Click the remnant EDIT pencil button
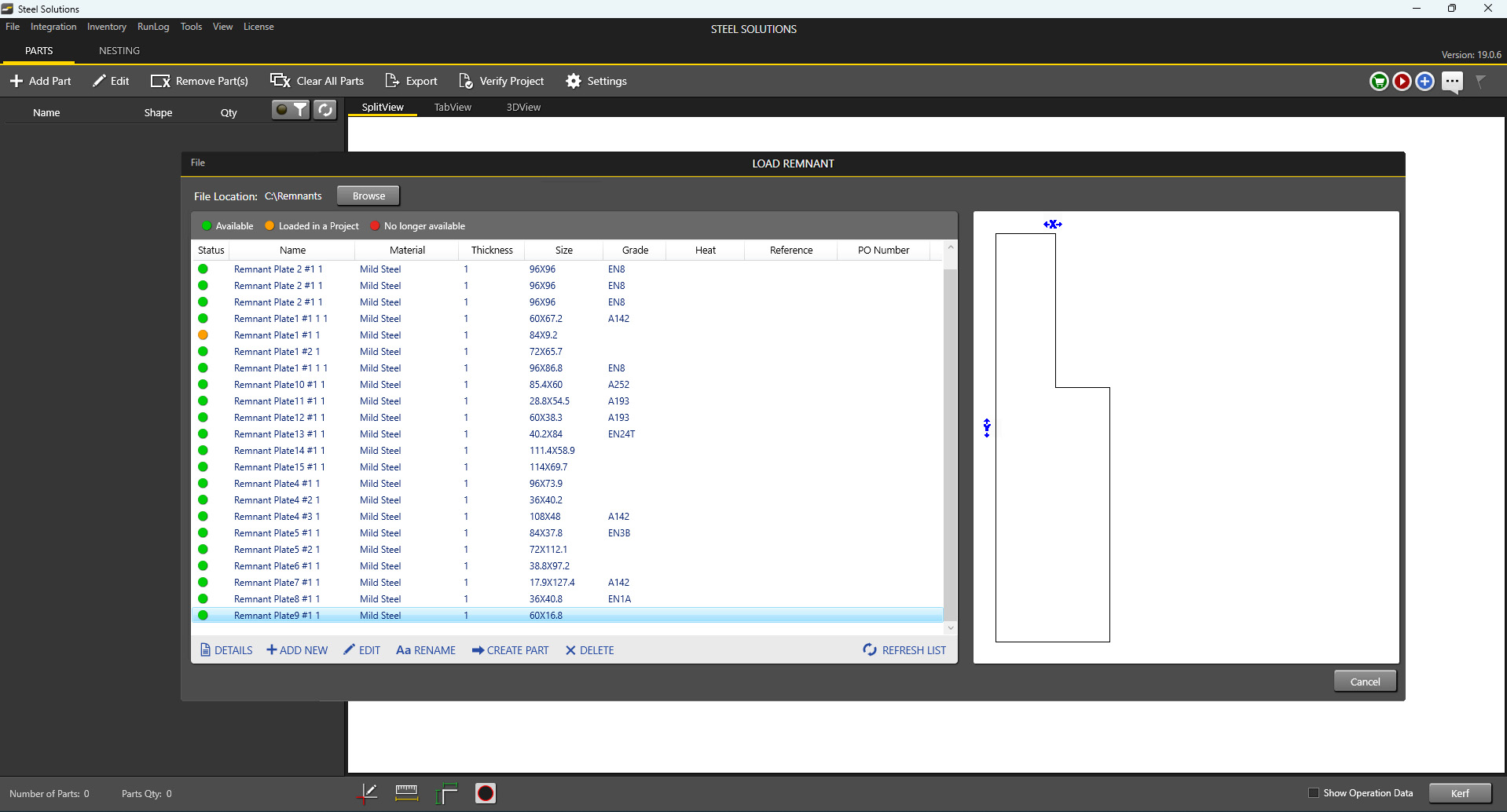This screenshot has height=812, width=1507. click(x=361, y=650)
